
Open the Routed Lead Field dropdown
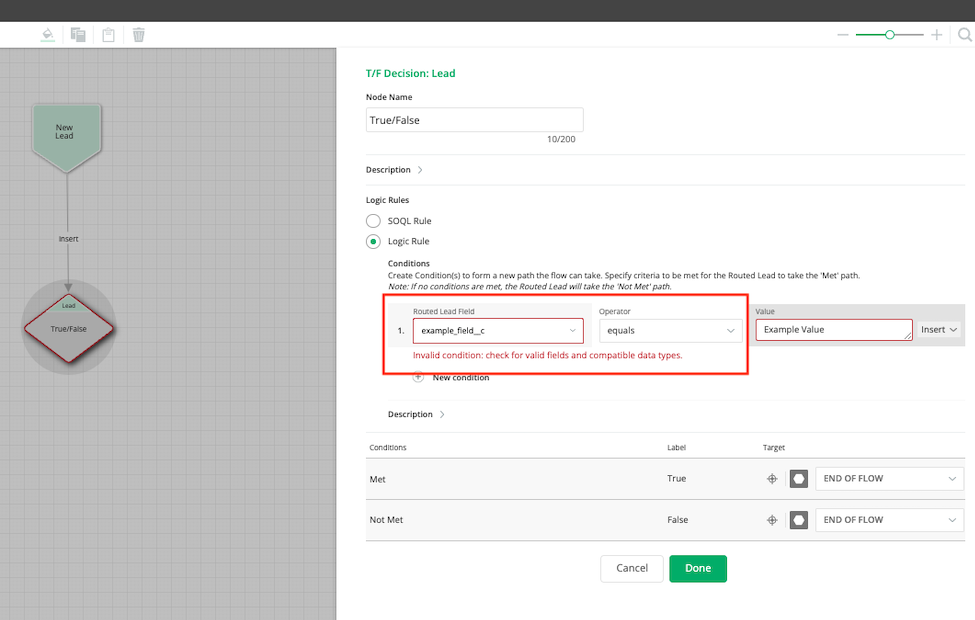pos(498,331)
